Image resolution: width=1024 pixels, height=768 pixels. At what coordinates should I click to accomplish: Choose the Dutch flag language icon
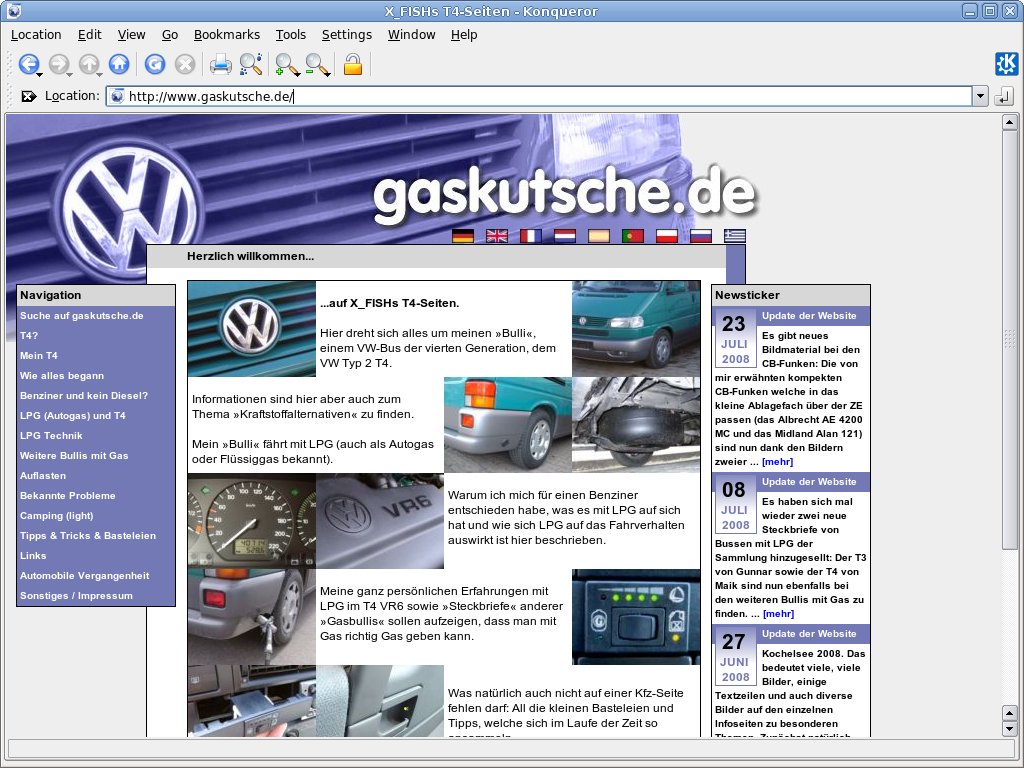pos(564,236)
